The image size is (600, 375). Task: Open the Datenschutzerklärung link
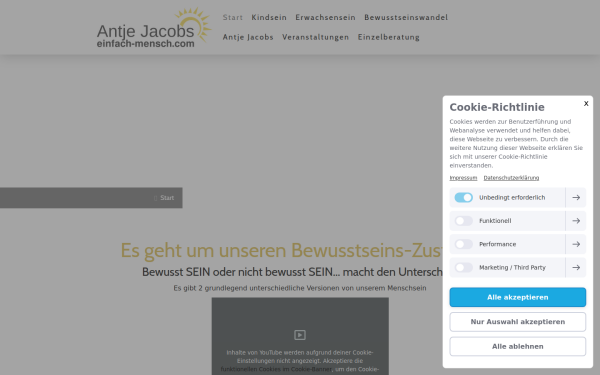(511, 178)
